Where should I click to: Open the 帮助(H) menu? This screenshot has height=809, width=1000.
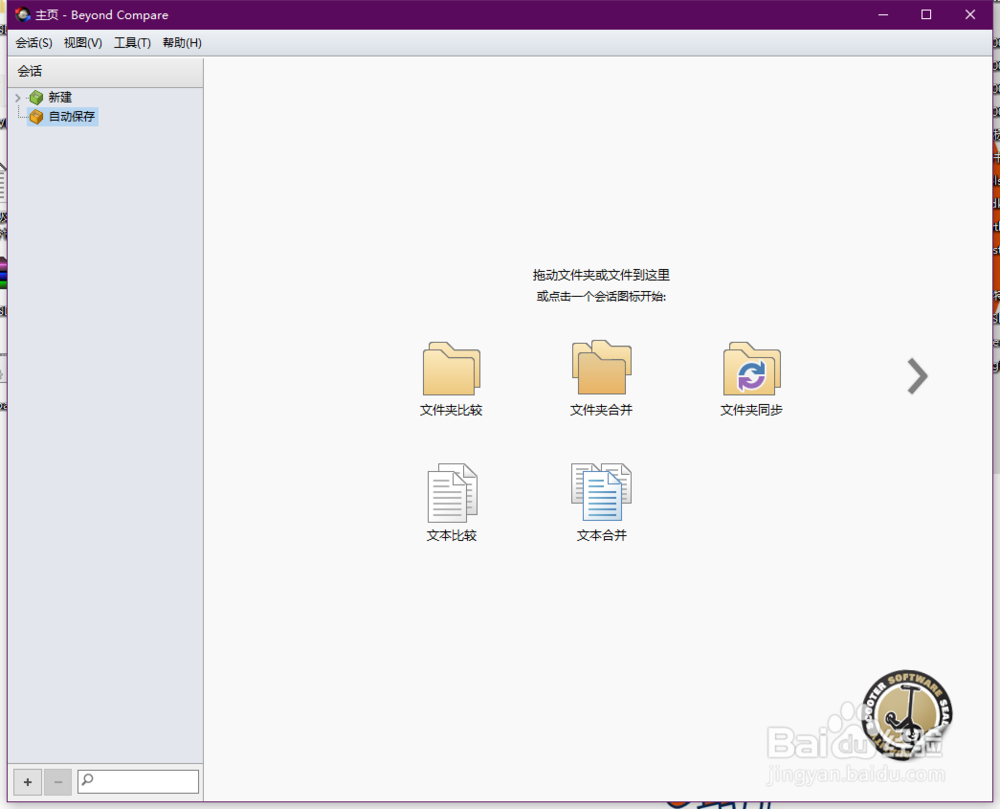pos(182,43)
